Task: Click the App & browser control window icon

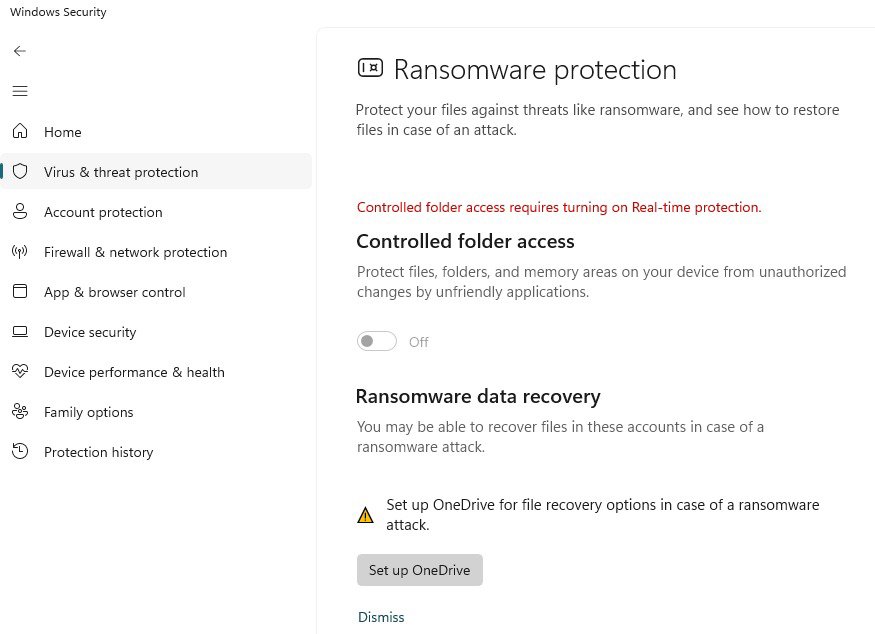Action: [x=20, y=292]
